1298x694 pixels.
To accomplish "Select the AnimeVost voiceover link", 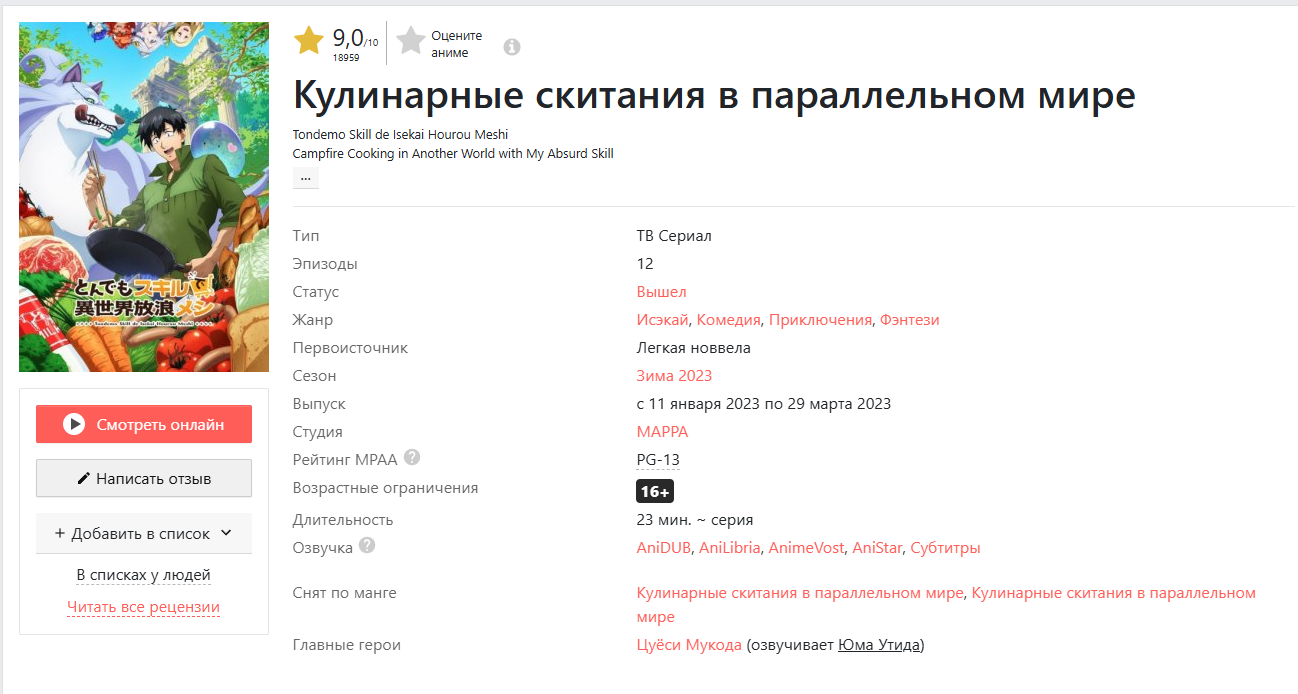I will tap(807, 548).
